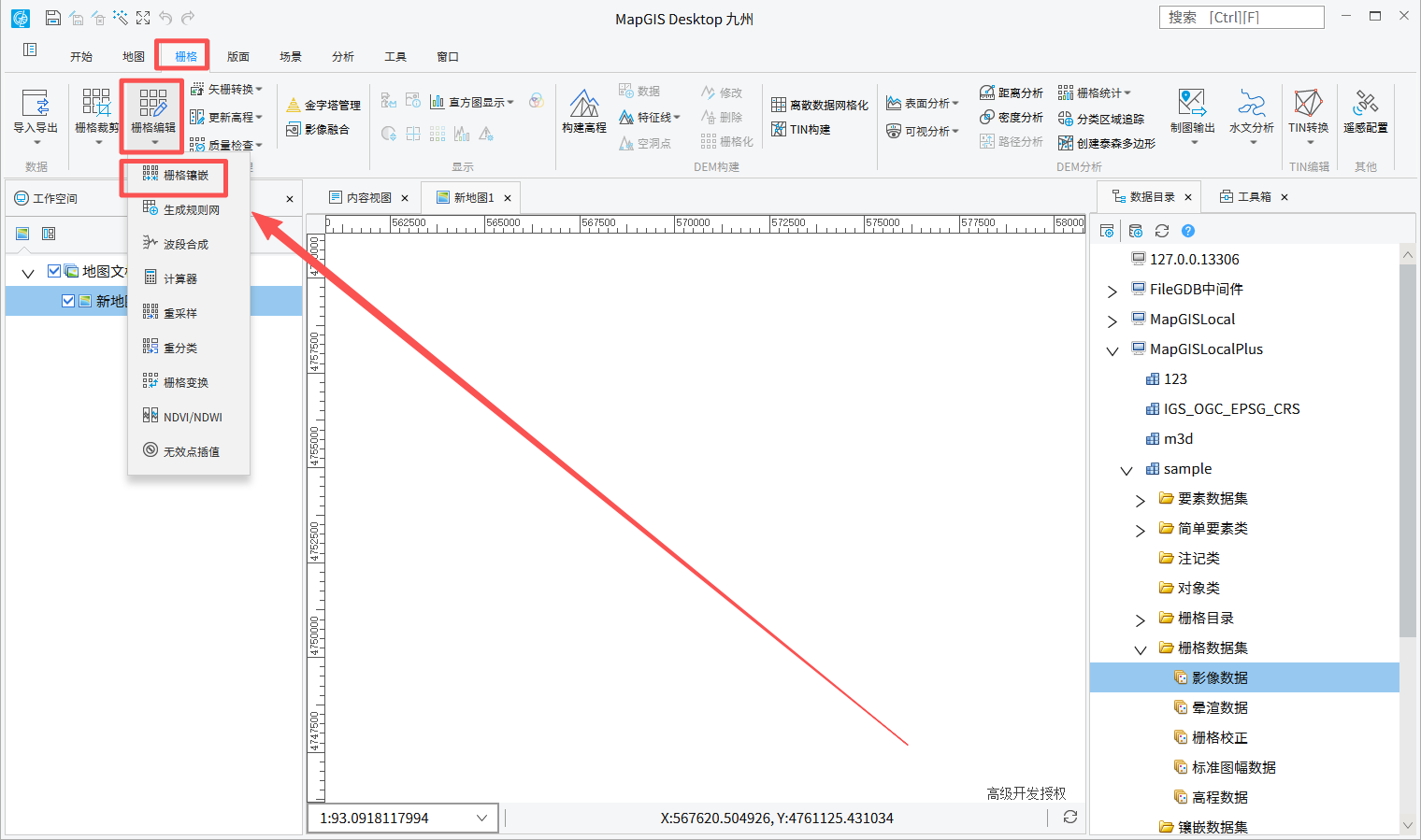Switch to the 开始 ribbon tab

click(81, 56)
